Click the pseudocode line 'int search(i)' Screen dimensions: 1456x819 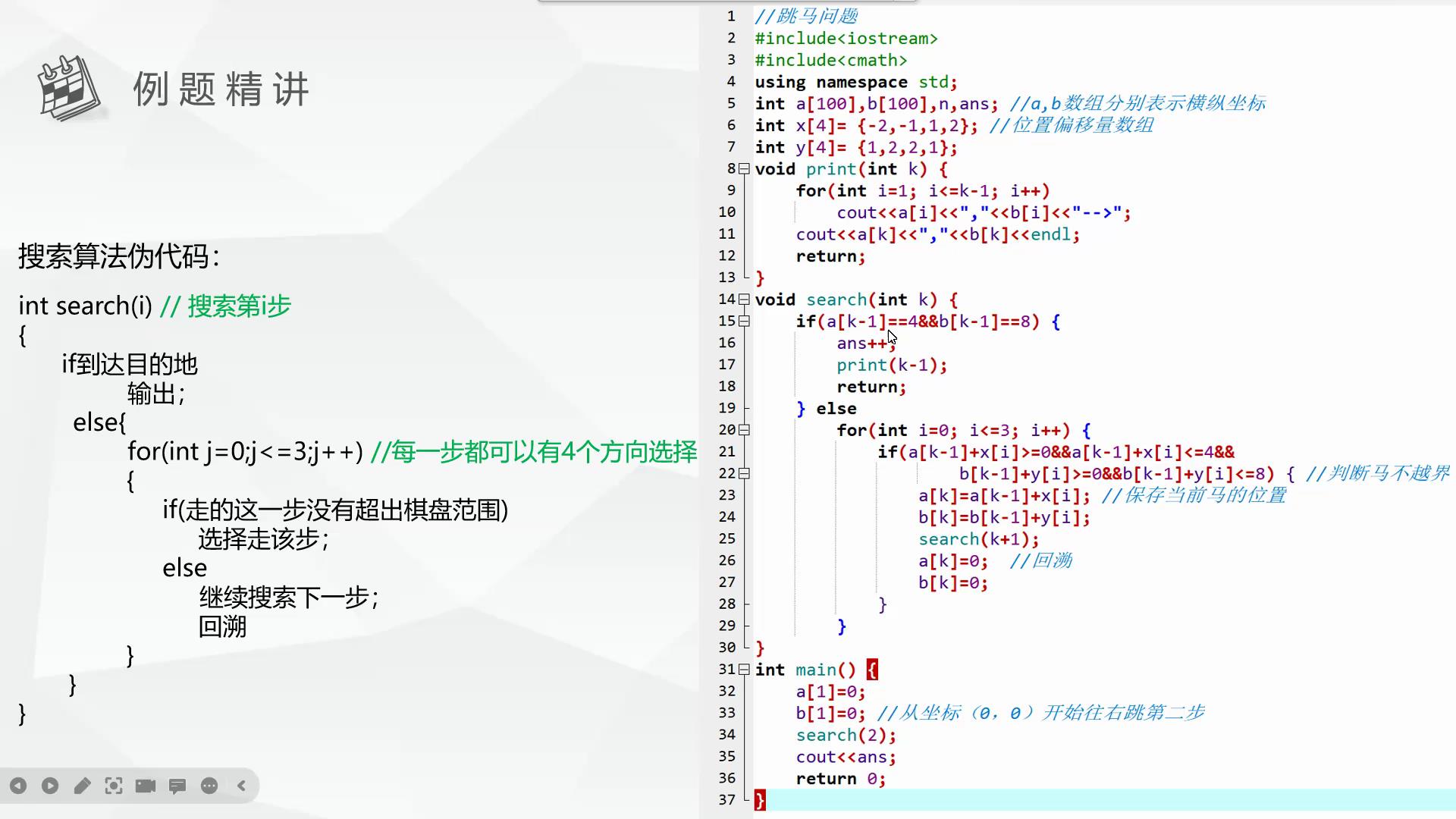(85, 306)
